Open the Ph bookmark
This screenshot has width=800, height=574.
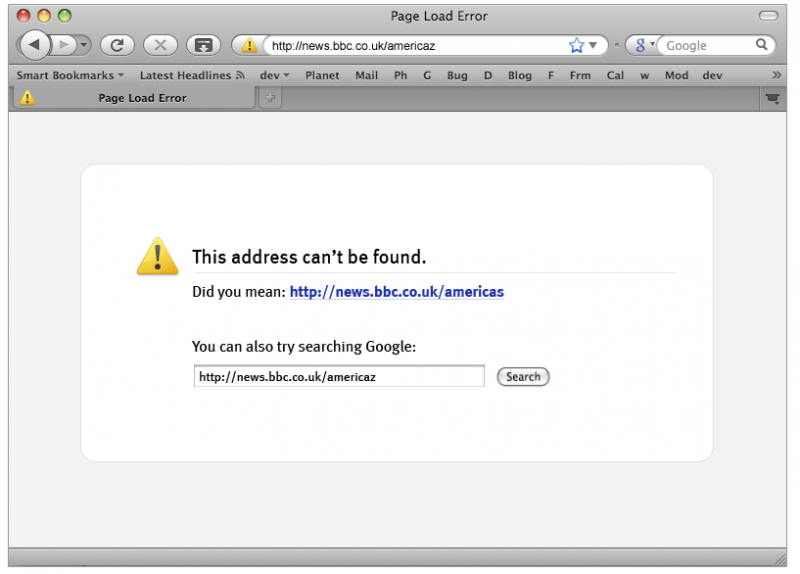point(401,76)
